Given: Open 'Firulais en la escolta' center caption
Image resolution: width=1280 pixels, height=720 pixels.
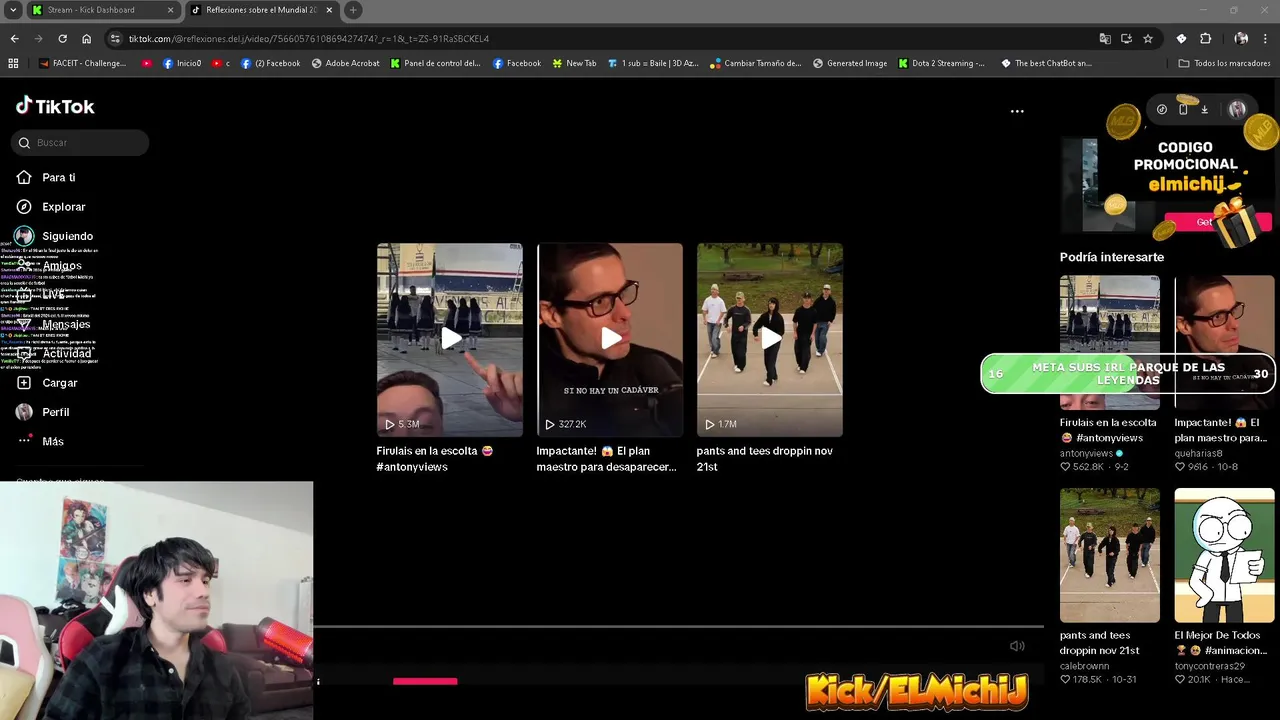Looking at the screenshot, I should click(x=435, y=459).
